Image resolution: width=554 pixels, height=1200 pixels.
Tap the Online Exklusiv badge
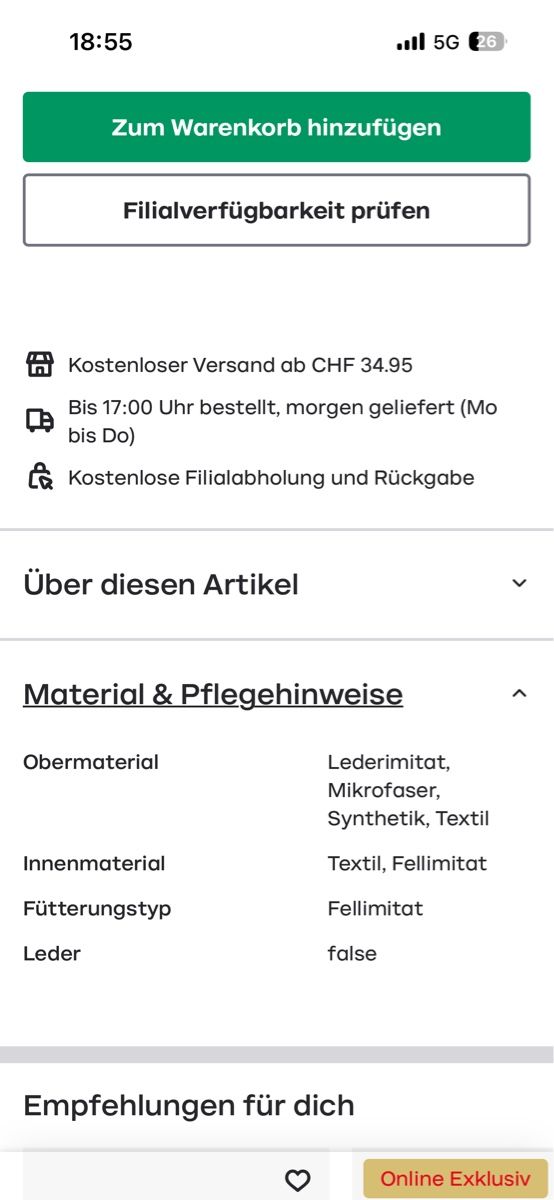pyautogui.click(x=455, y=1179)
